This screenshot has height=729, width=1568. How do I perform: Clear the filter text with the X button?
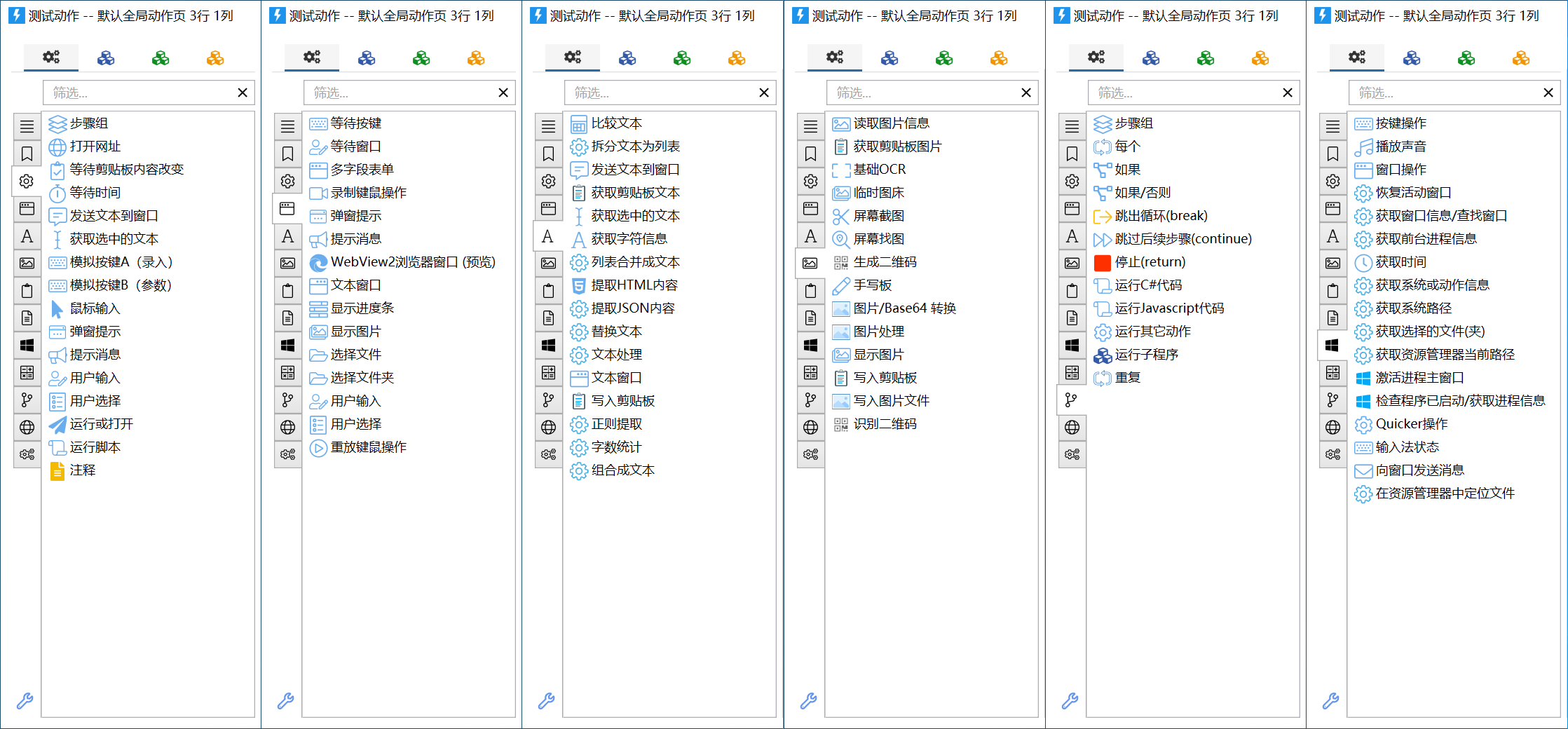point(243,92)
